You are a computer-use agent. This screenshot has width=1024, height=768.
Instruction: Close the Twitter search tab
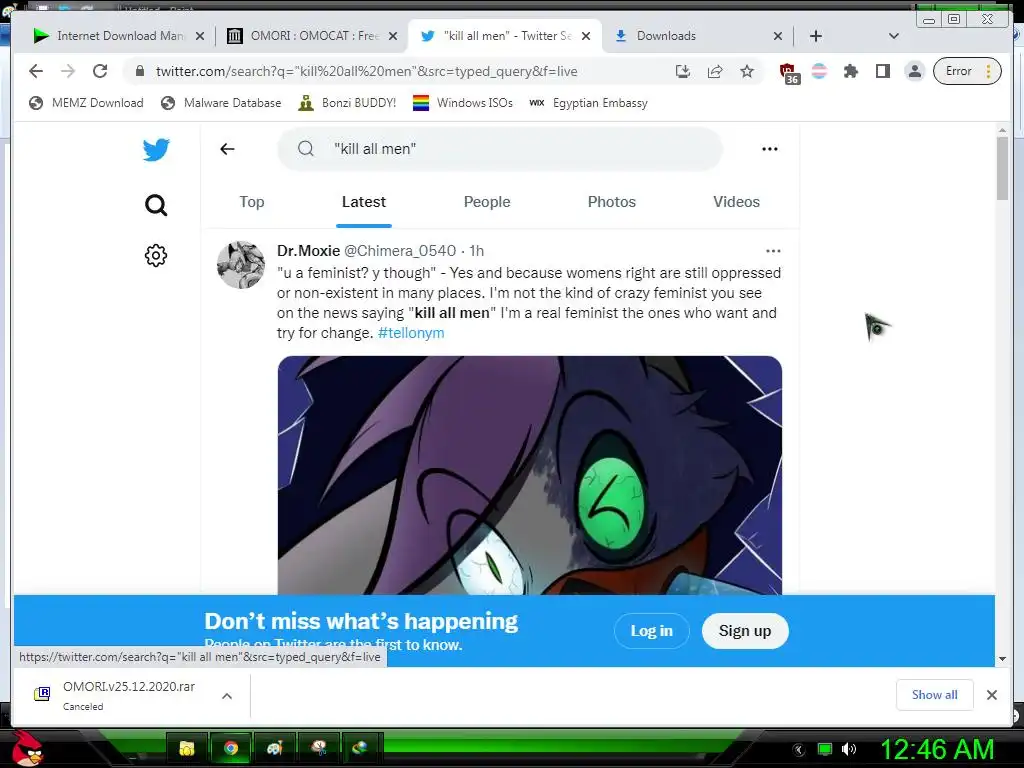[586, 36]
